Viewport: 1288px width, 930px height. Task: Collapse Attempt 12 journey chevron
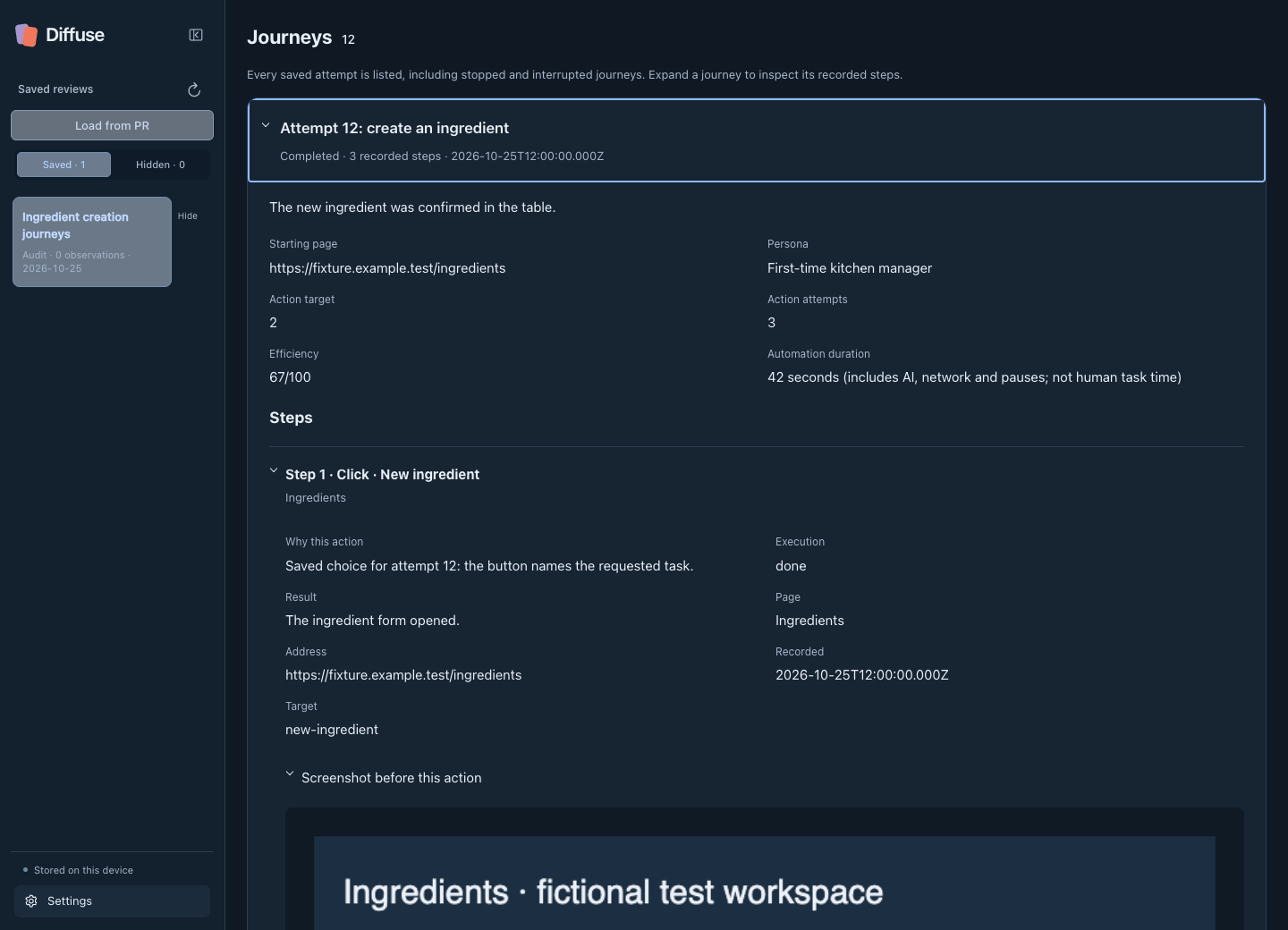point(266,125)
